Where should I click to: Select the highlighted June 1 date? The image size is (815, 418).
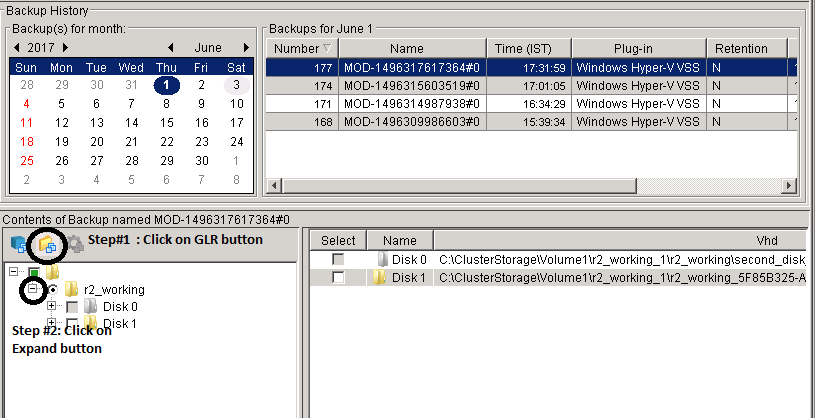[166, 85]
